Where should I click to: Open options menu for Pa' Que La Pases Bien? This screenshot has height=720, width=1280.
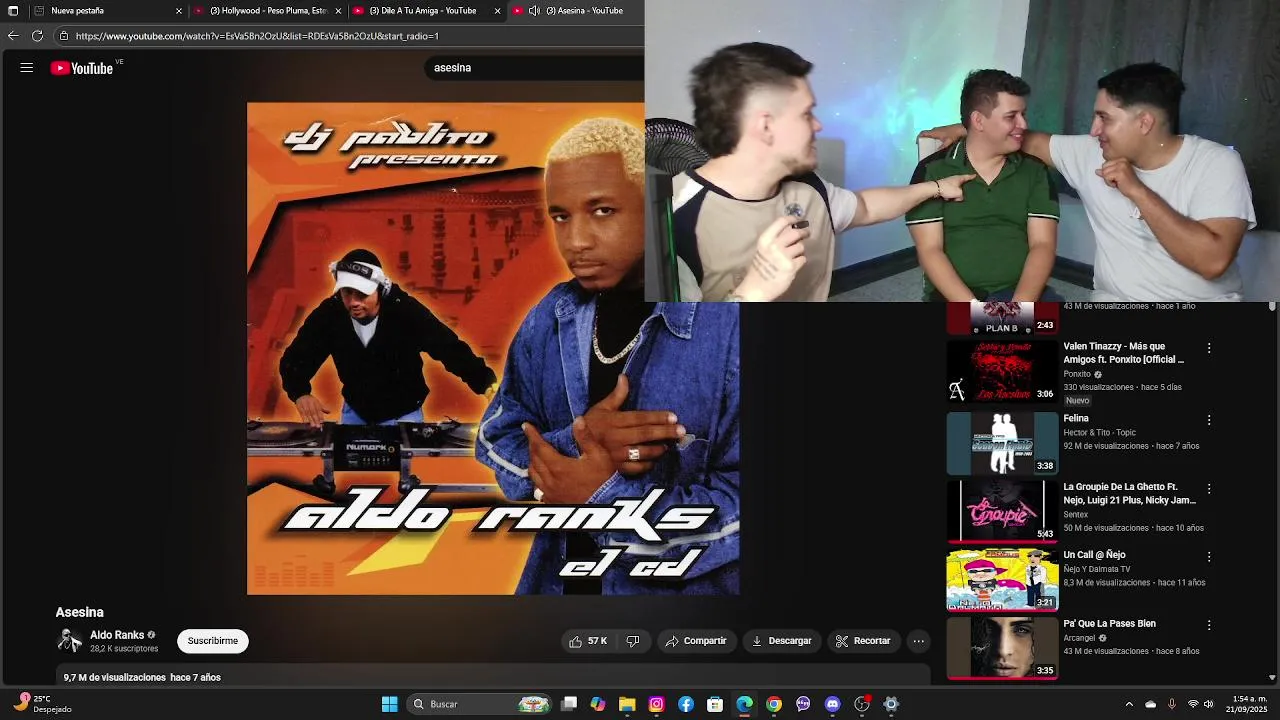click(x=1209, y=625)
